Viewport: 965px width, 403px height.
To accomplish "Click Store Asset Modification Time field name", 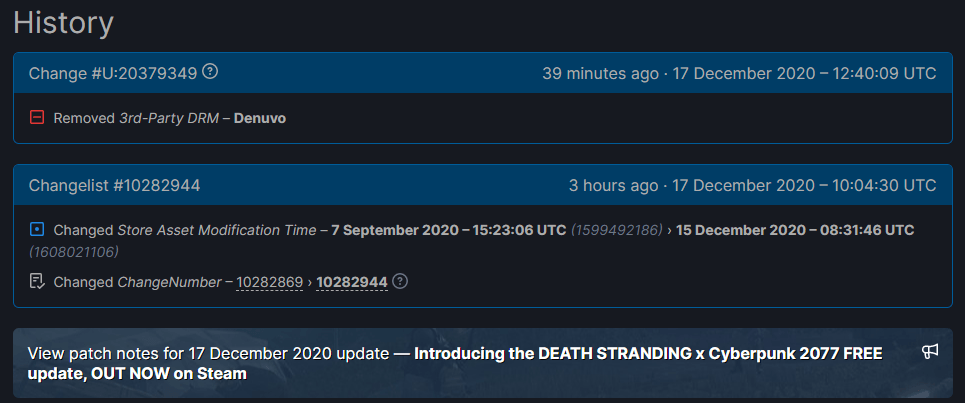I will (216, 229).
